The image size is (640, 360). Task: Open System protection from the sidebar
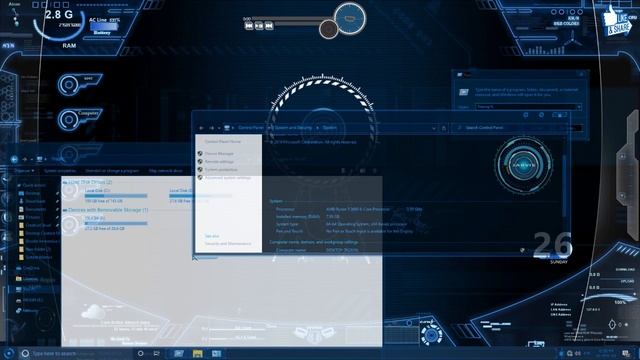click(221, 169)
